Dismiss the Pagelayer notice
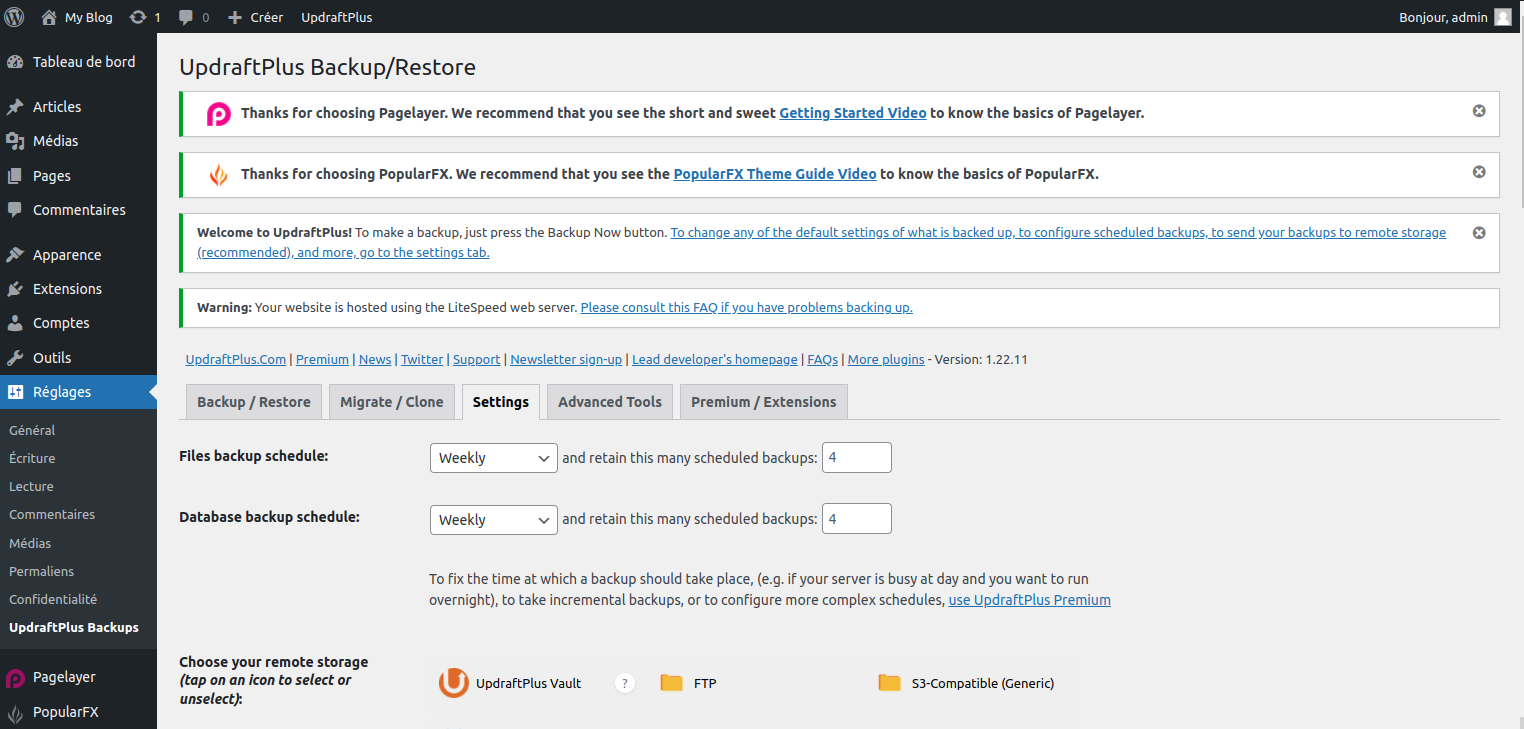 click(1479, 111)
